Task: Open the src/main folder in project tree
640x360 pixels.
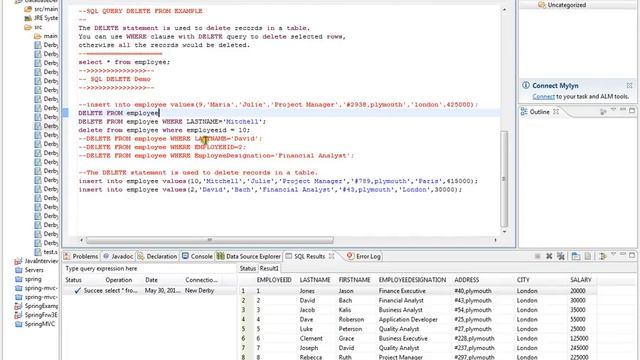Action: (x=41, y=9)
